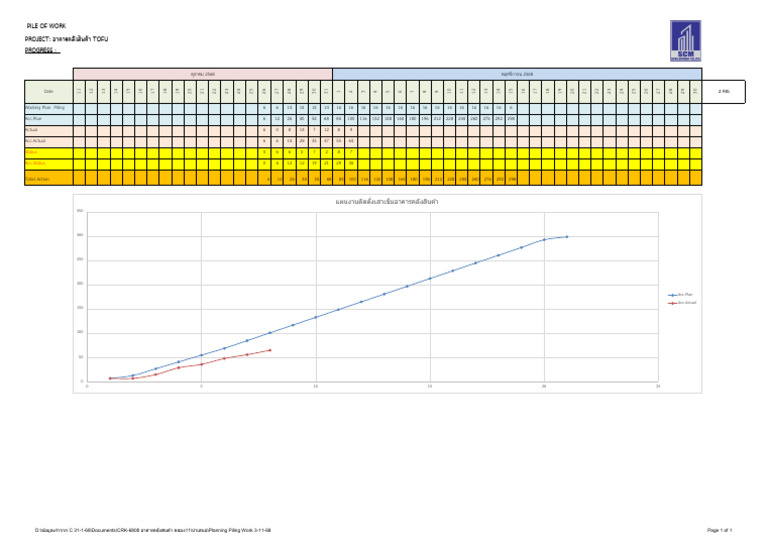Click the white box right of the date row
The height and width of the screenshot is (543, 768).
coord(723,92)
